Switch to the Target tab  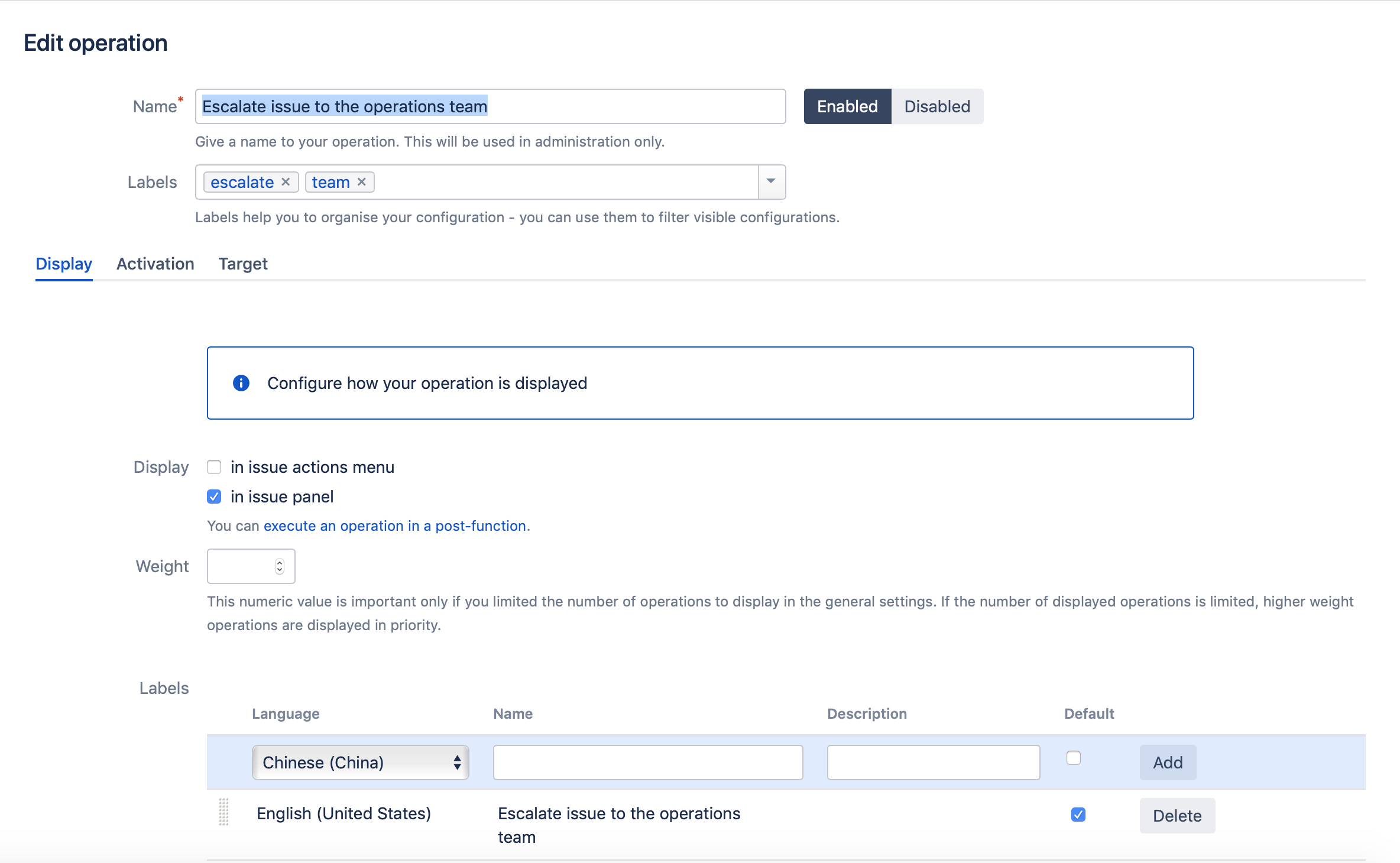pos(242,264)
